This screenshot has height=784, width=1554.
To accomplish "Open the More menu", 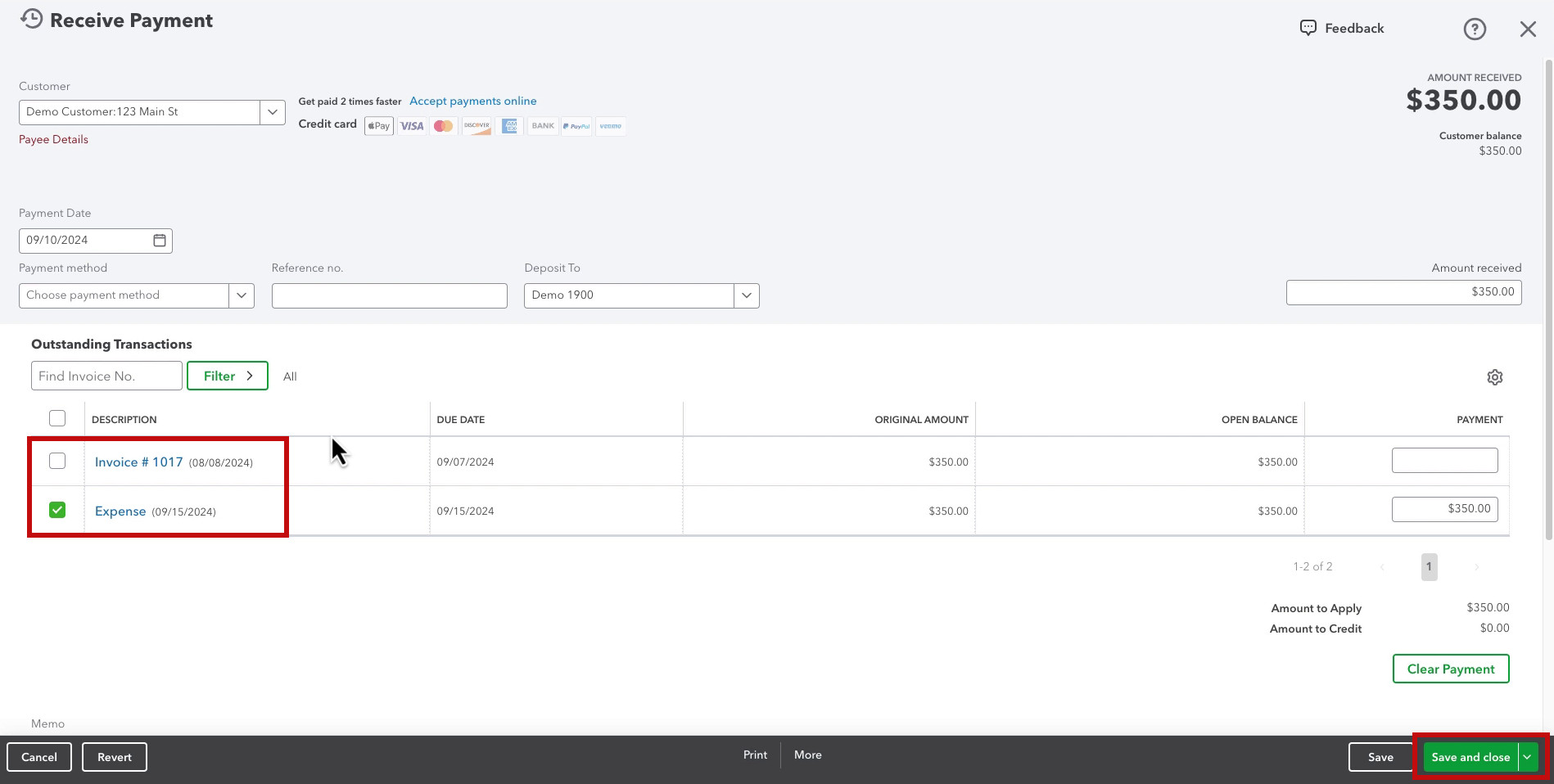I will tap(808, 755).
